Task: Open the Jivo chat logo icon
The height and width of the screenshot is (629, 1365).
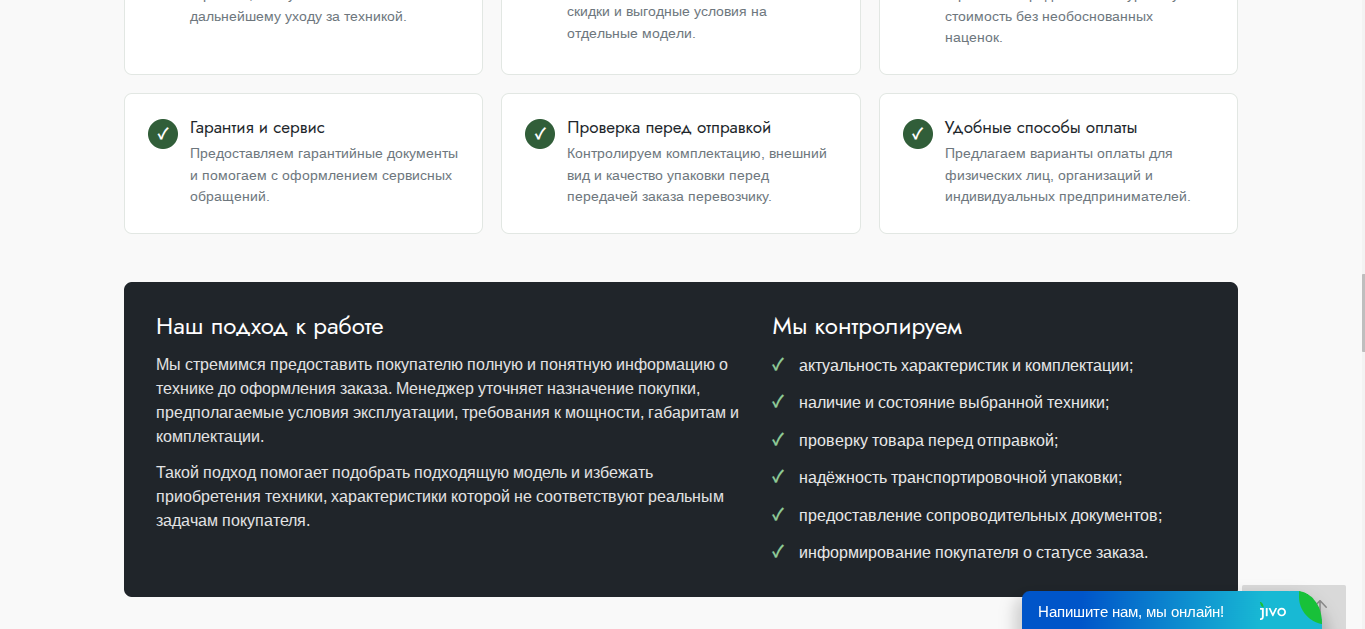Action: pos(1272,612)
